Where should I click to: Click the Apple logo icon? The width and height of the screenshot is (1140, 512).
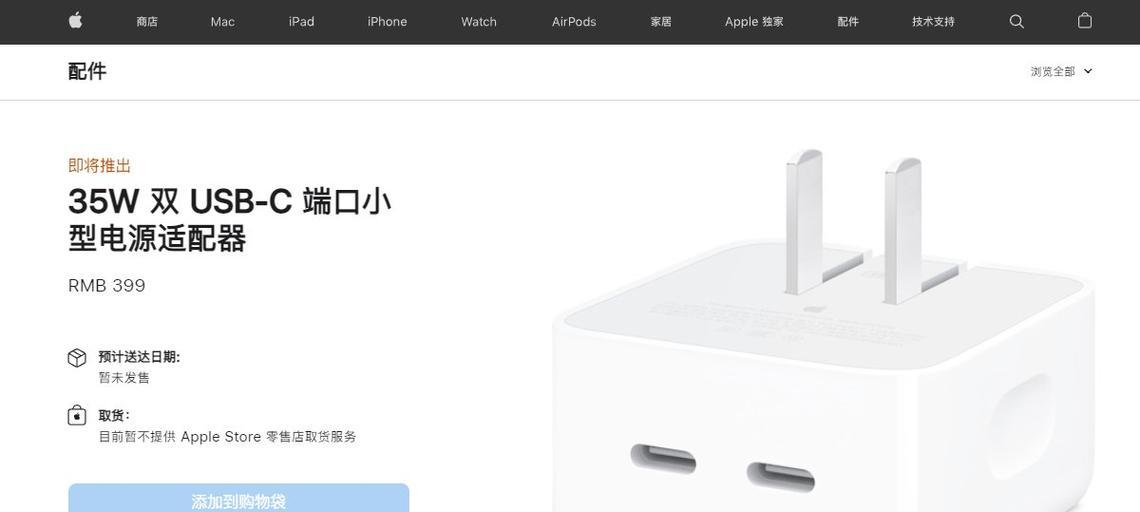pyautogui.click(x=76, y=21)
